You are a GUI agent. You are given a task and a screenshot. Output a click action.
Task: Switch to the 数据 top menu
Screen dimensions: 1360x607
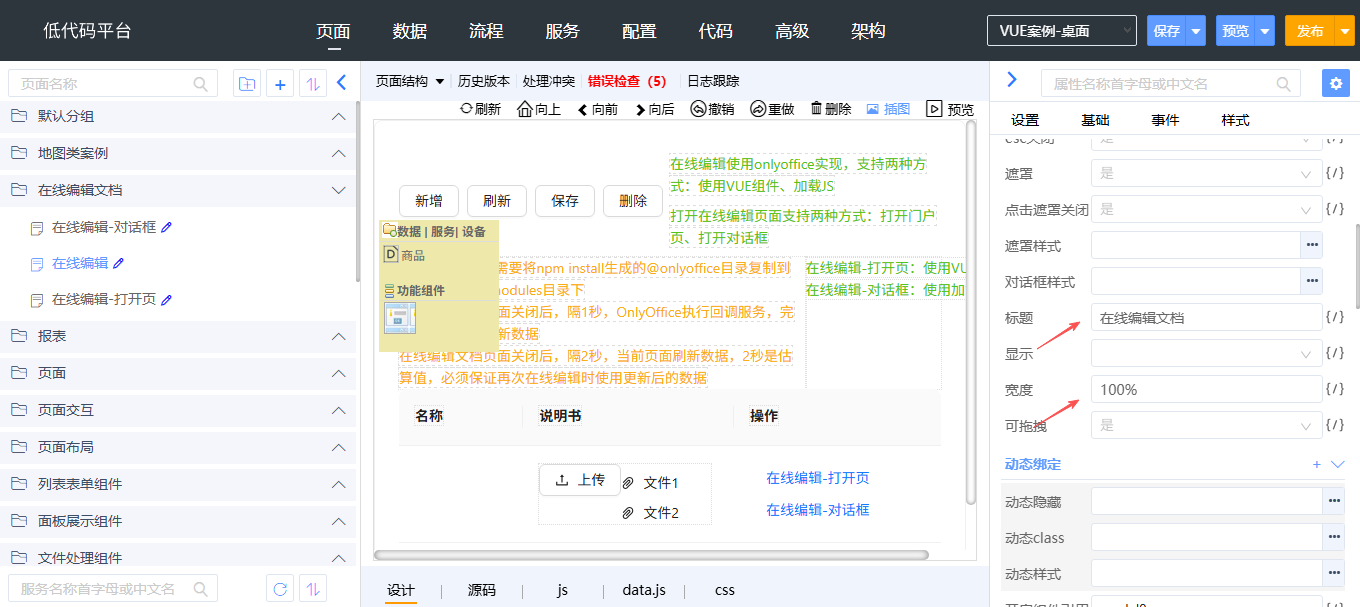(x=410, y=31)
